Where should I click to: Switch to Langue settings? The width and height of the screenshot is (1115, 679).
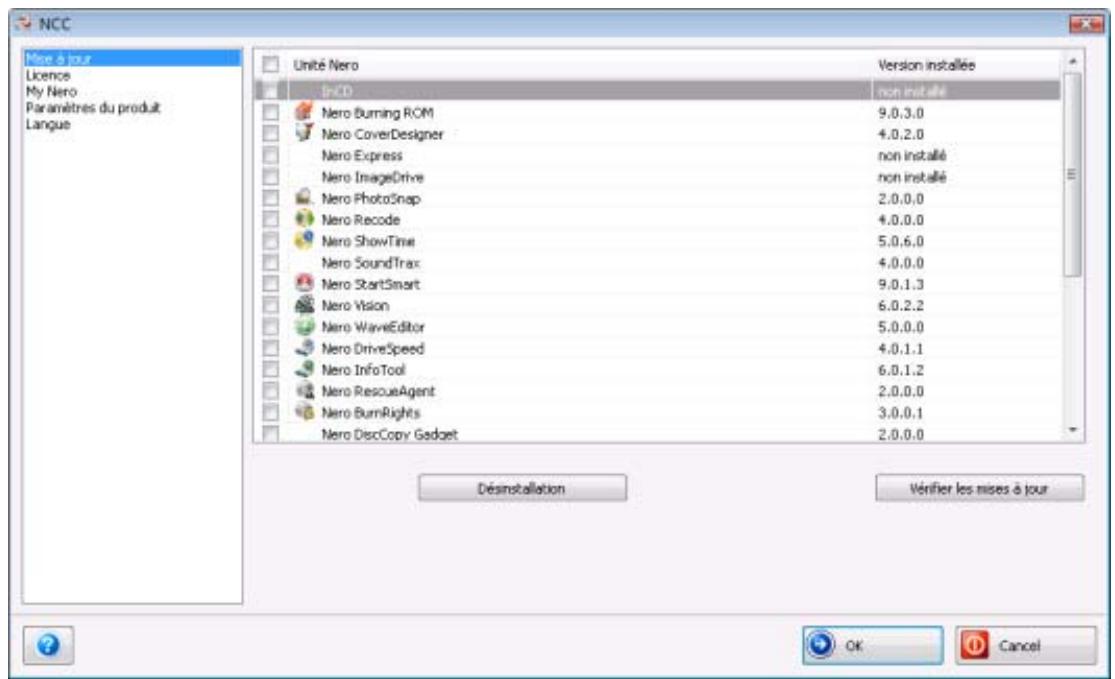coord(48,124)
